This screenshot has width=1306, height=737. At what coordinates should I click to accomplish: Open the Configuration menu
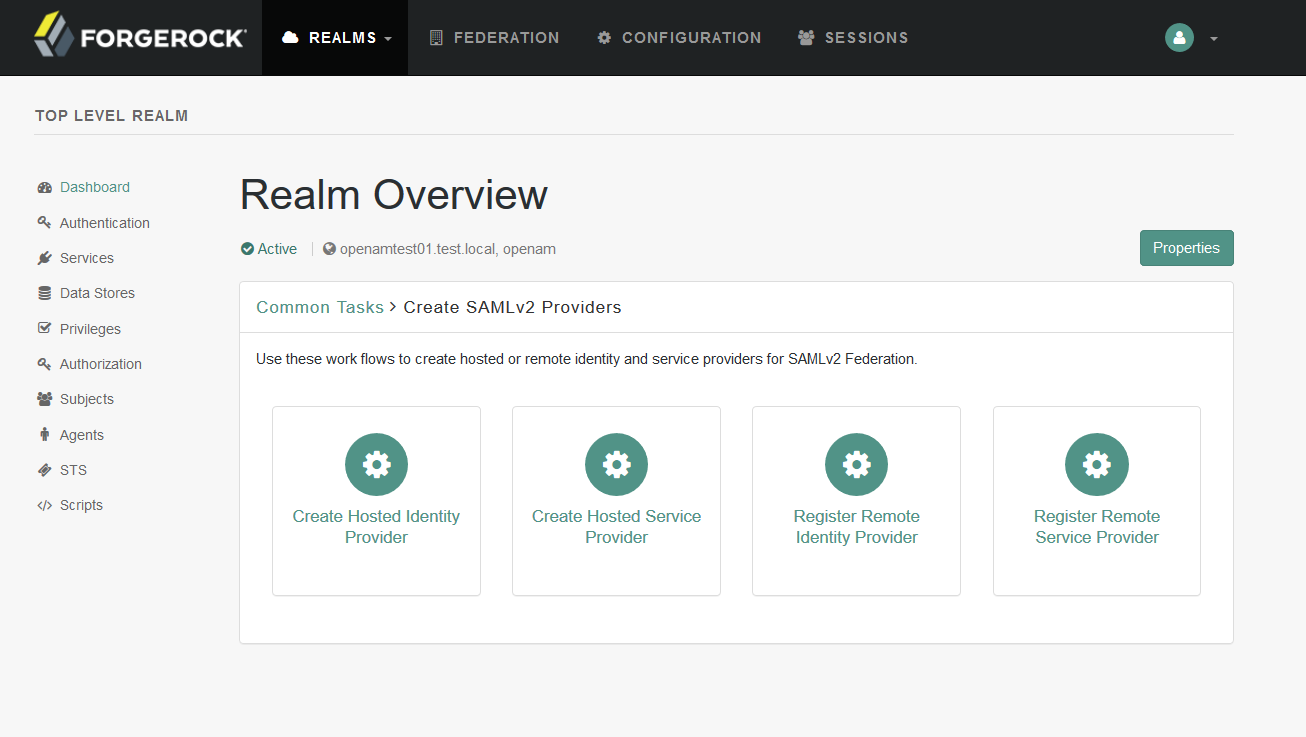coord(679,38)
